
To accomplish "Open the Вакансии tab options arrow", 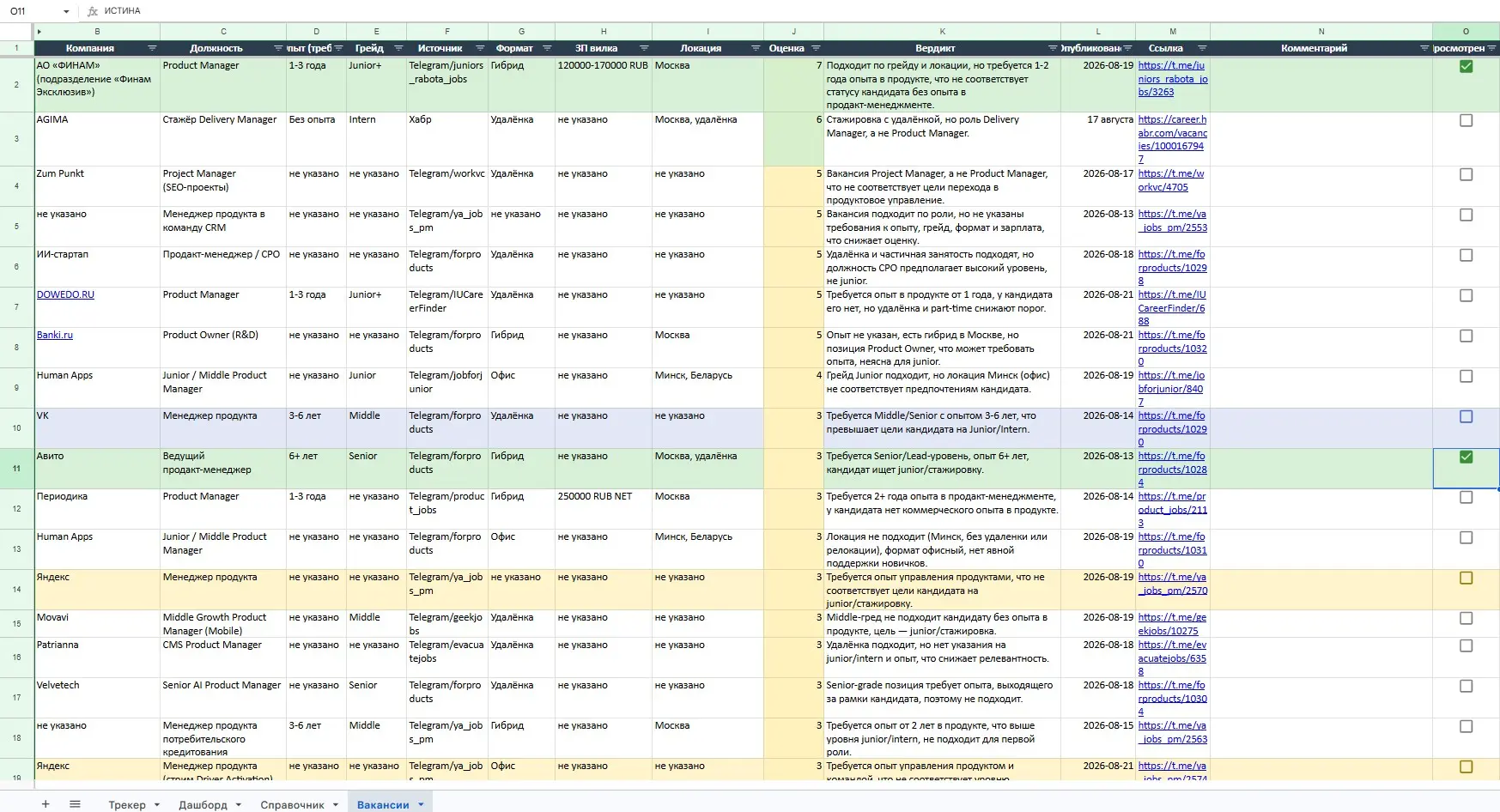I will [421, 805].
